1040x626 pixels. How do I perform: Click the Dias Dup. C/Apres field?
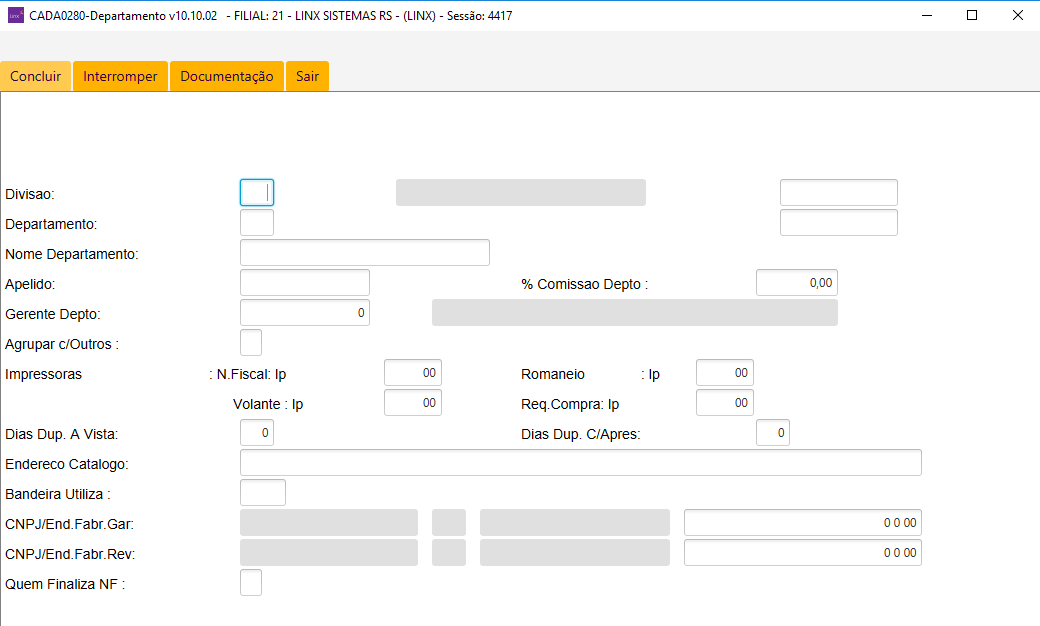[x=773, y=432]
